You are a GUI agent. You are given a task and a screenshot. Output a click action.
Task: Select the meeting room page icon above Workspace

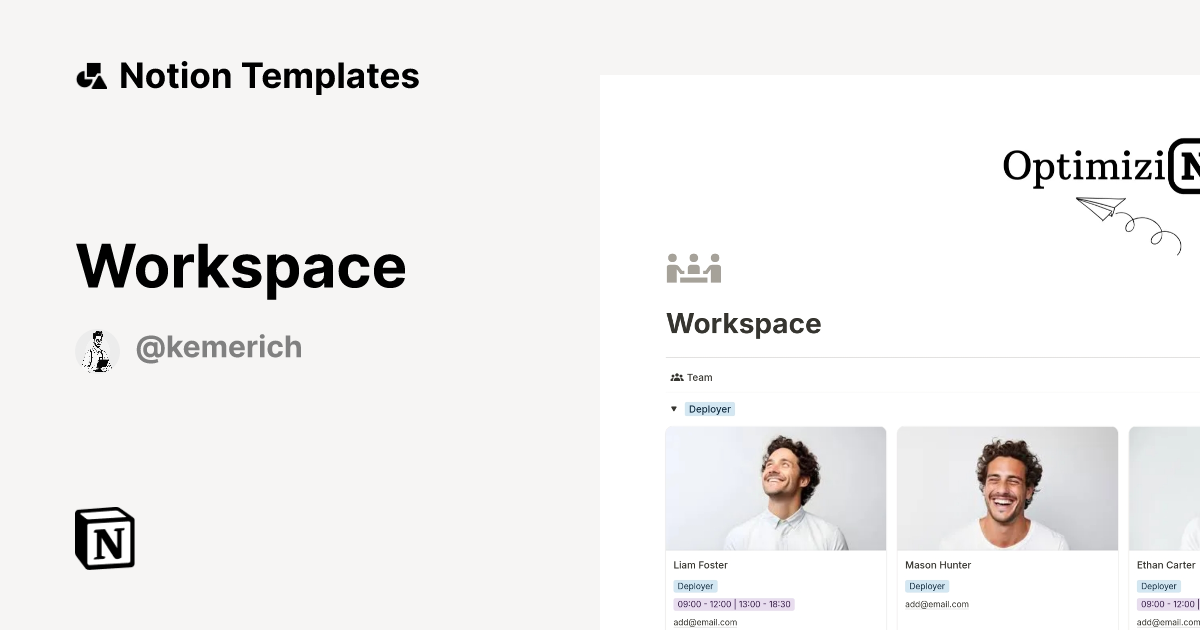coord(693,267)
